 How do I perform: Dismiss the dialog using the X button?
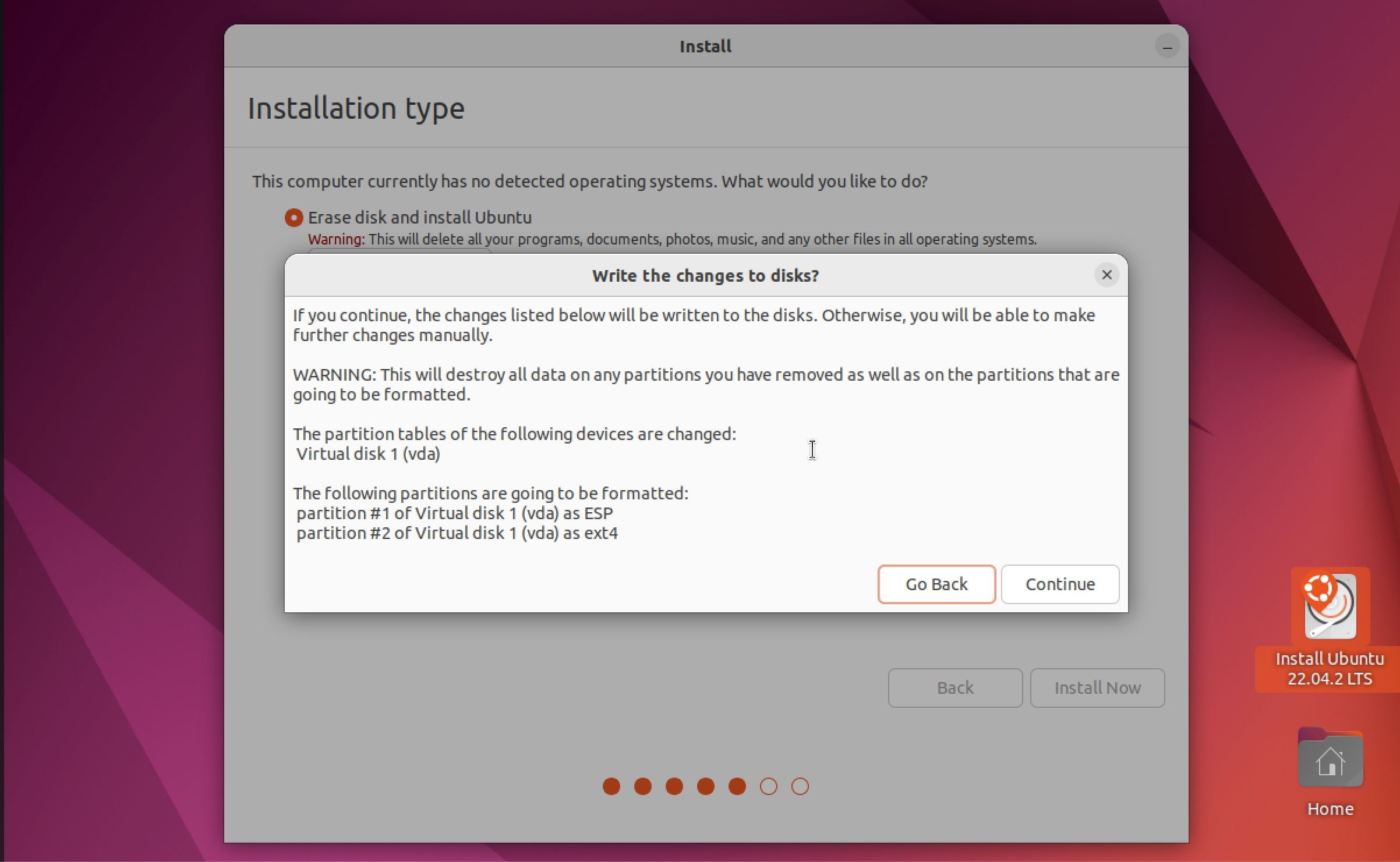click(1106, 275)
